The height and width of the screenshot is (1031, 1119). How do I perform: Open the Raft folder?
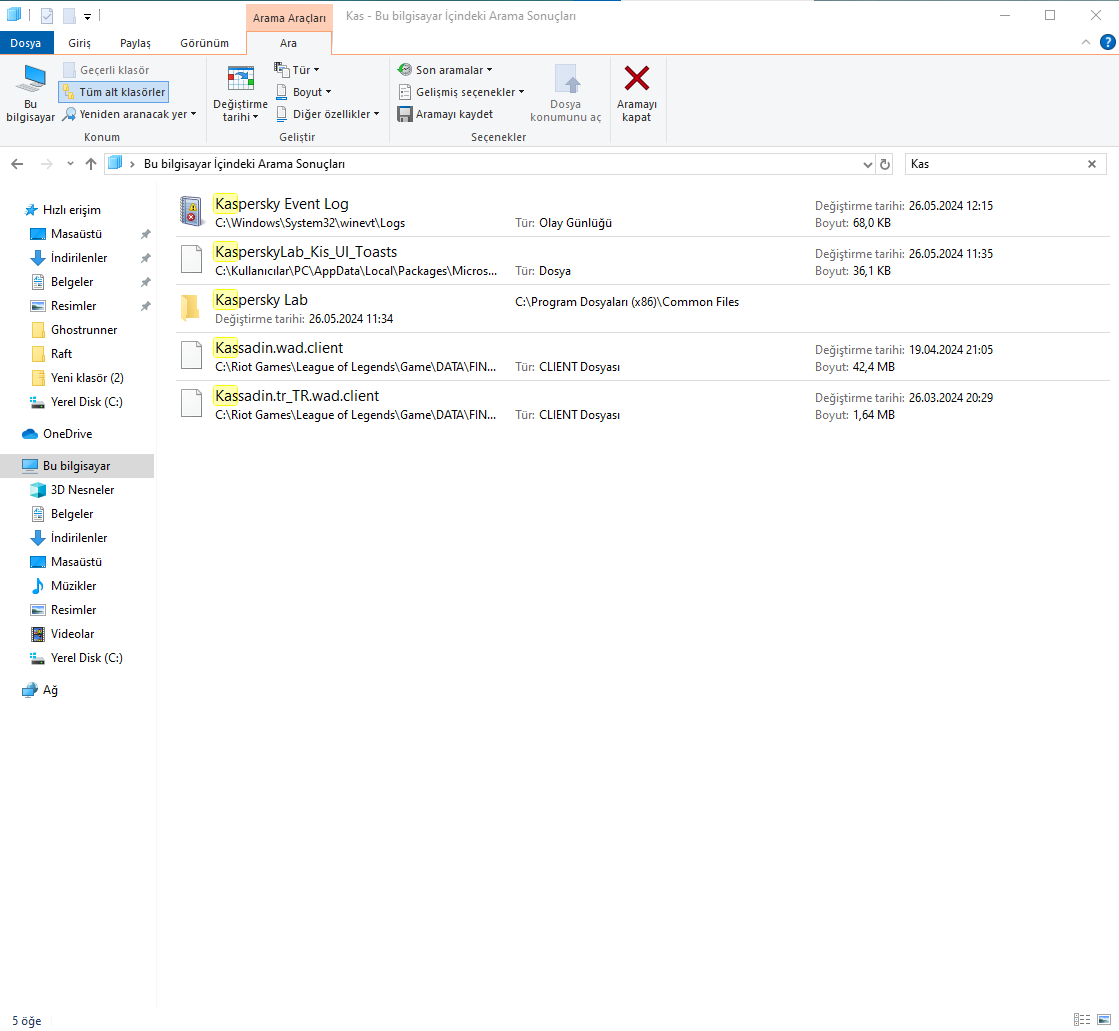pyautogui.click(x=61, y=354)
